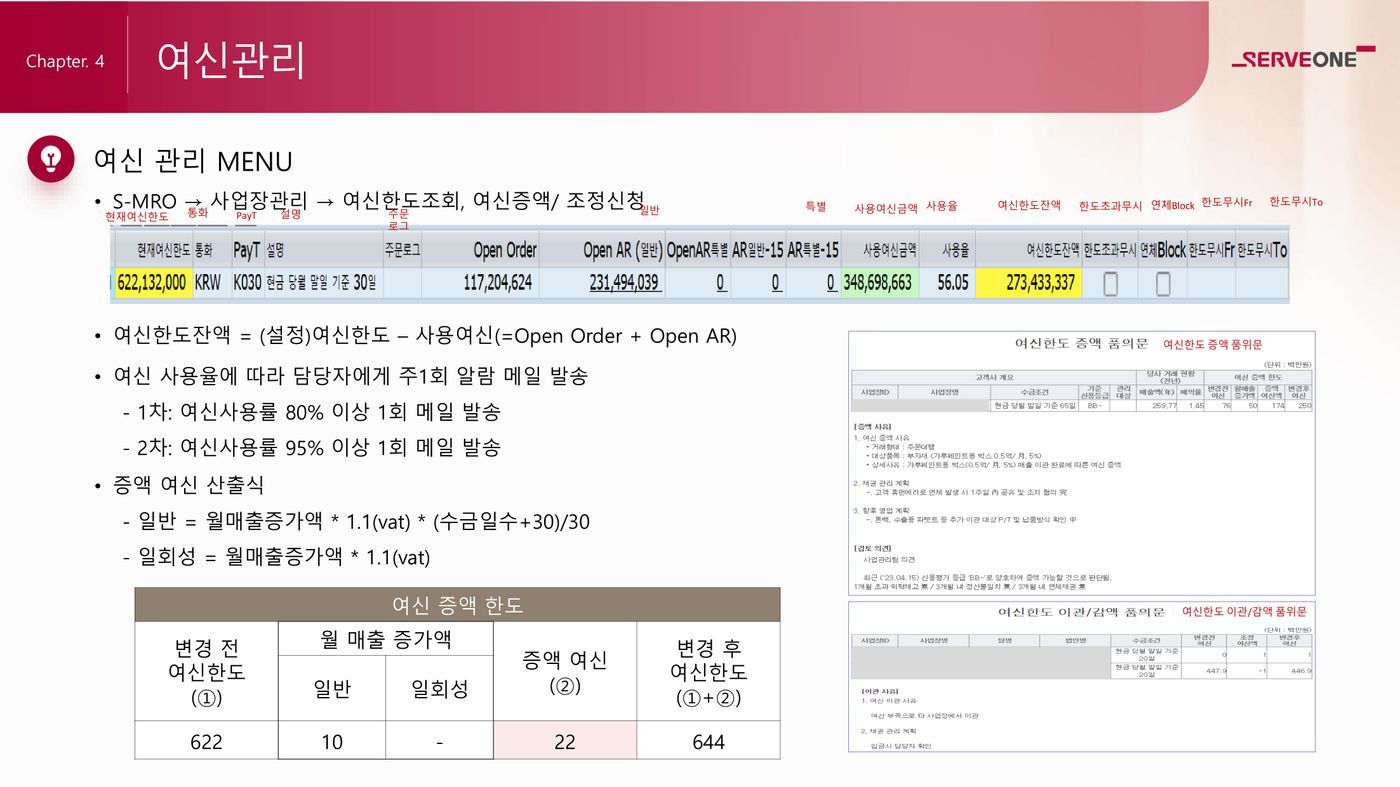The width and height of the screenshot is (1400, 787).
Task: Click the underlined 0 under AR일반-15
Action: click(x=775, y=283)
